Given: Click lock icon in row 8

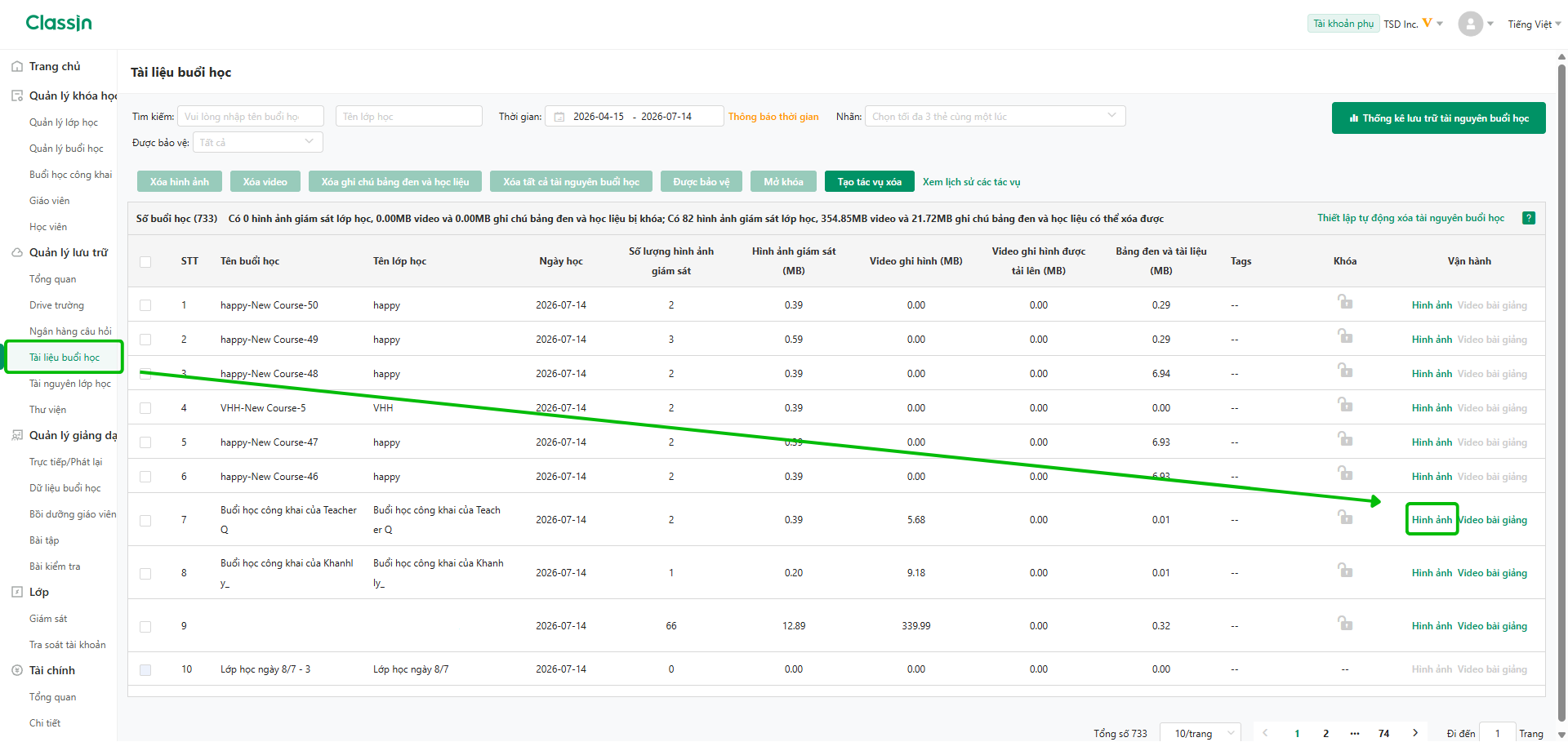Looking at the screenshot, I should click(1345, 570).
